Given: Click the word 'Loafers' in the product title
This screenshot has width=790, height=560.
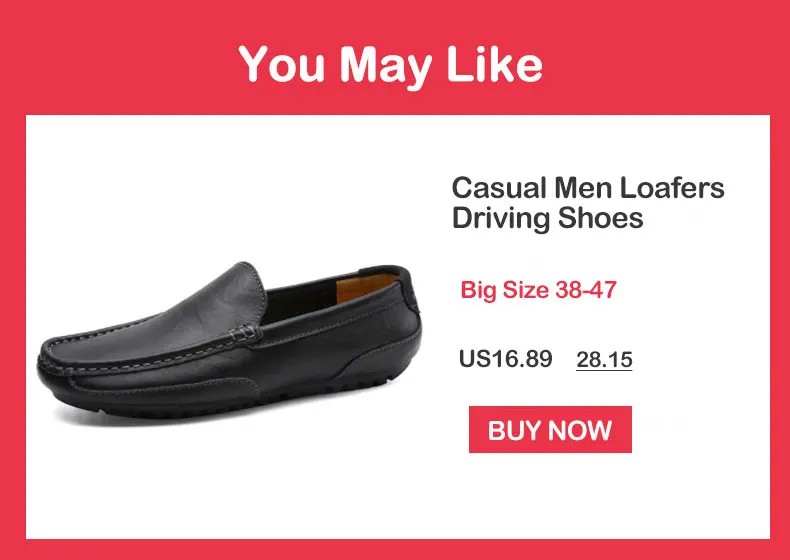Looking at the screenshot, I should (x=672, y=188).
